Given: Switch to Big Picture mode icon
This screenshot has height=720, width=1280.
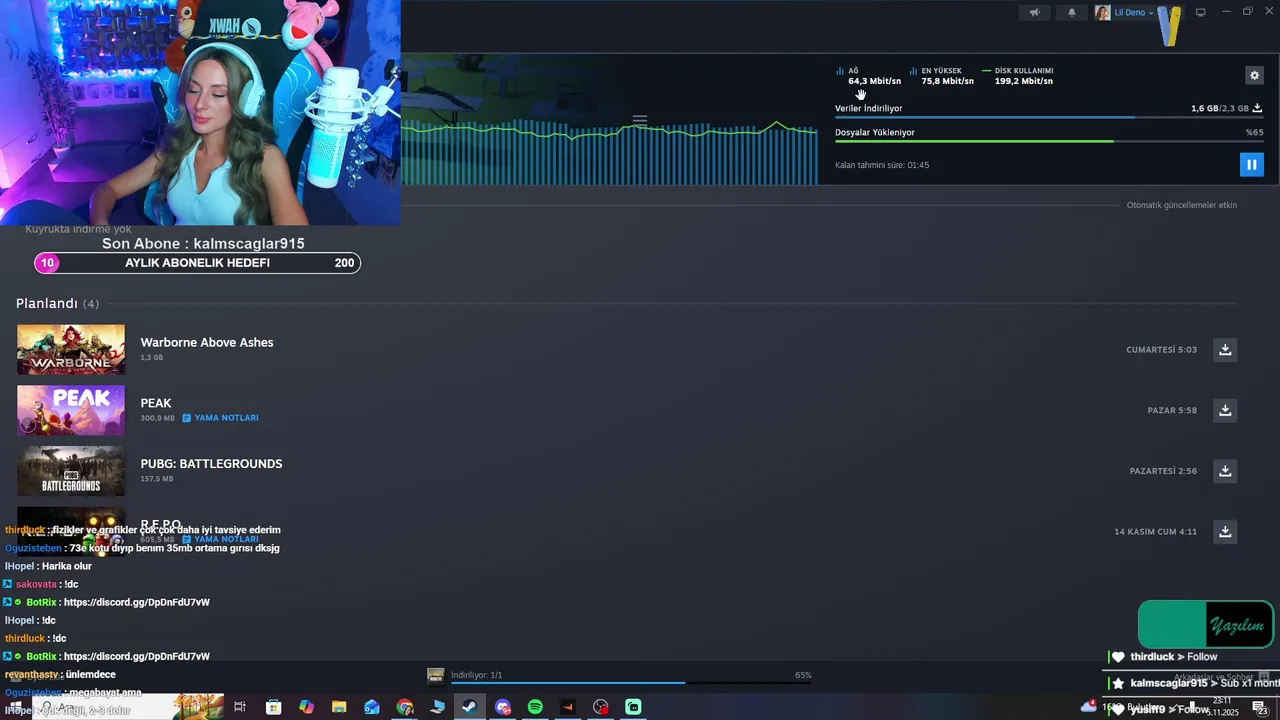Looking at the screenshot, I should 1200,13.
